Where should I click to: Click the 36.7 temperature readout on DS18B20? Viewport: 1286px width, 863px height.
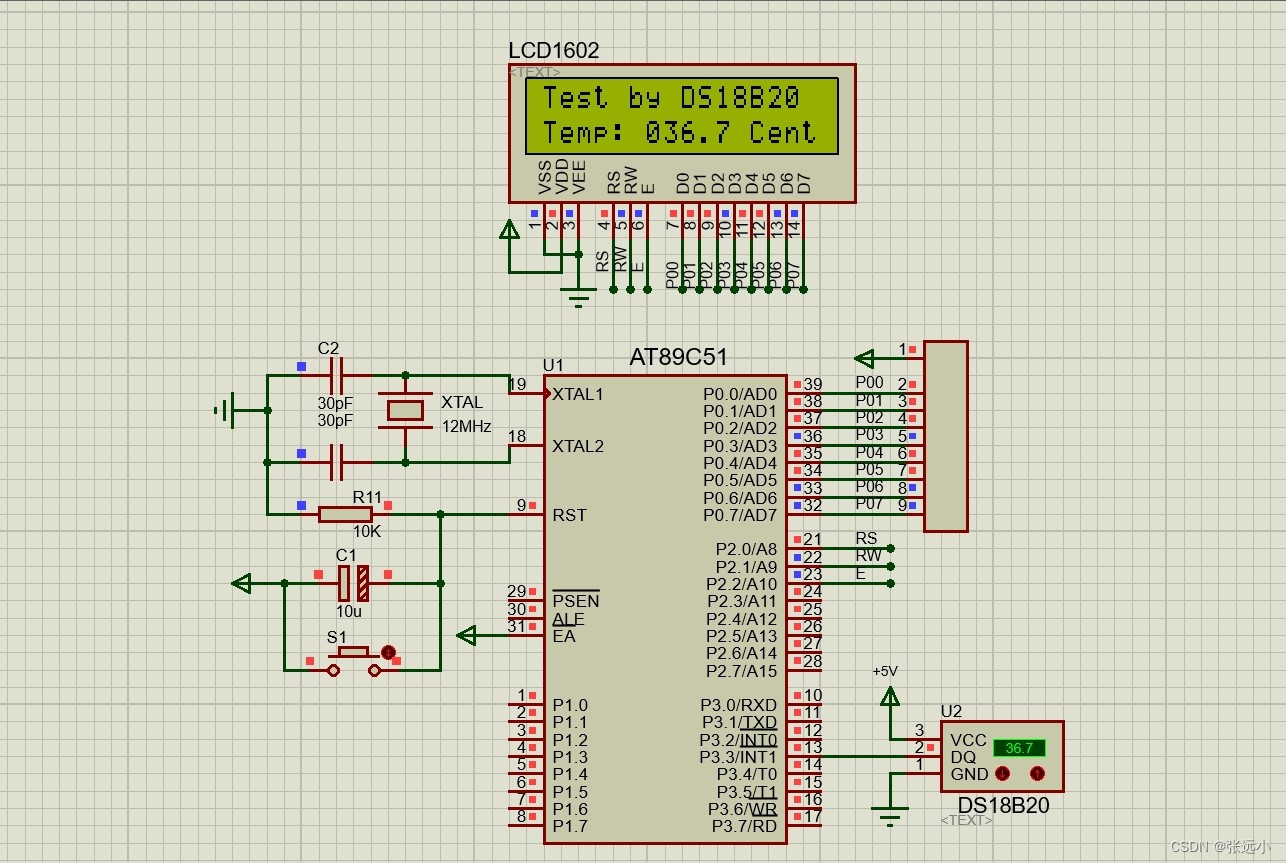point(1019,748)
